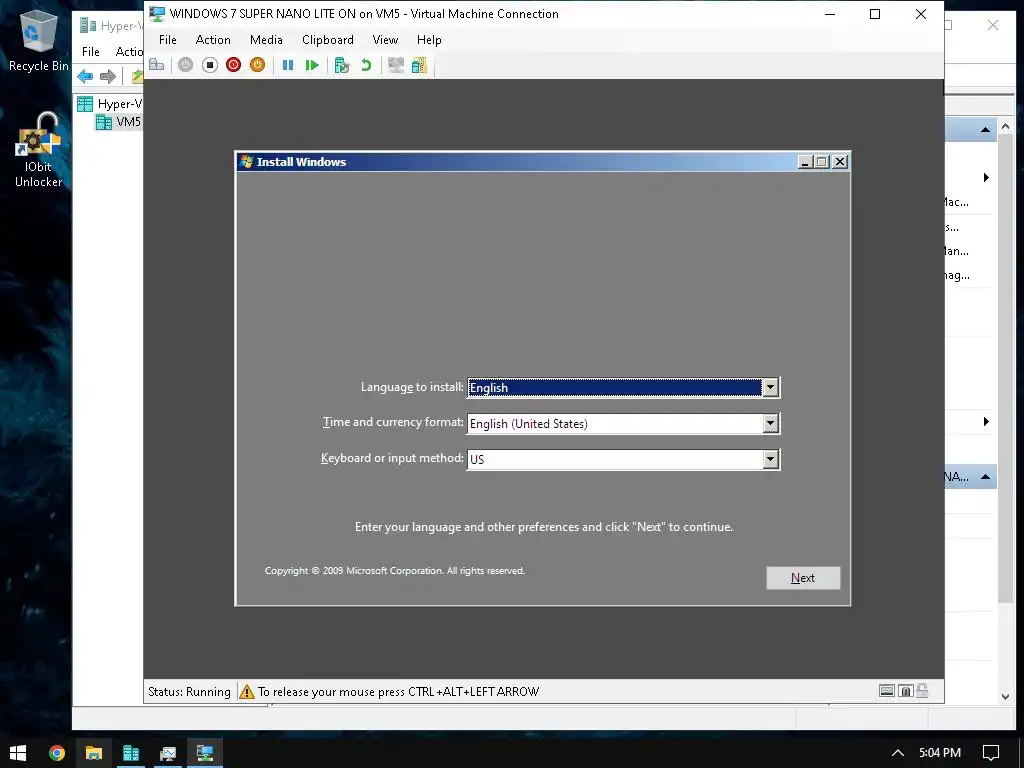Click the greyed-out Start VM power icon
The width and height of the screenshot is (1024, 768).
click(x=185, y=65)
